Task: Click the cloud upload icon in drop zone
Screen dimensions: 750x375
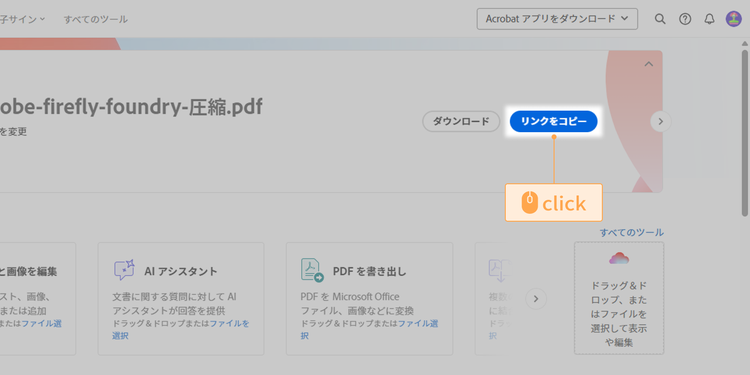Action: tap(619, 258)
